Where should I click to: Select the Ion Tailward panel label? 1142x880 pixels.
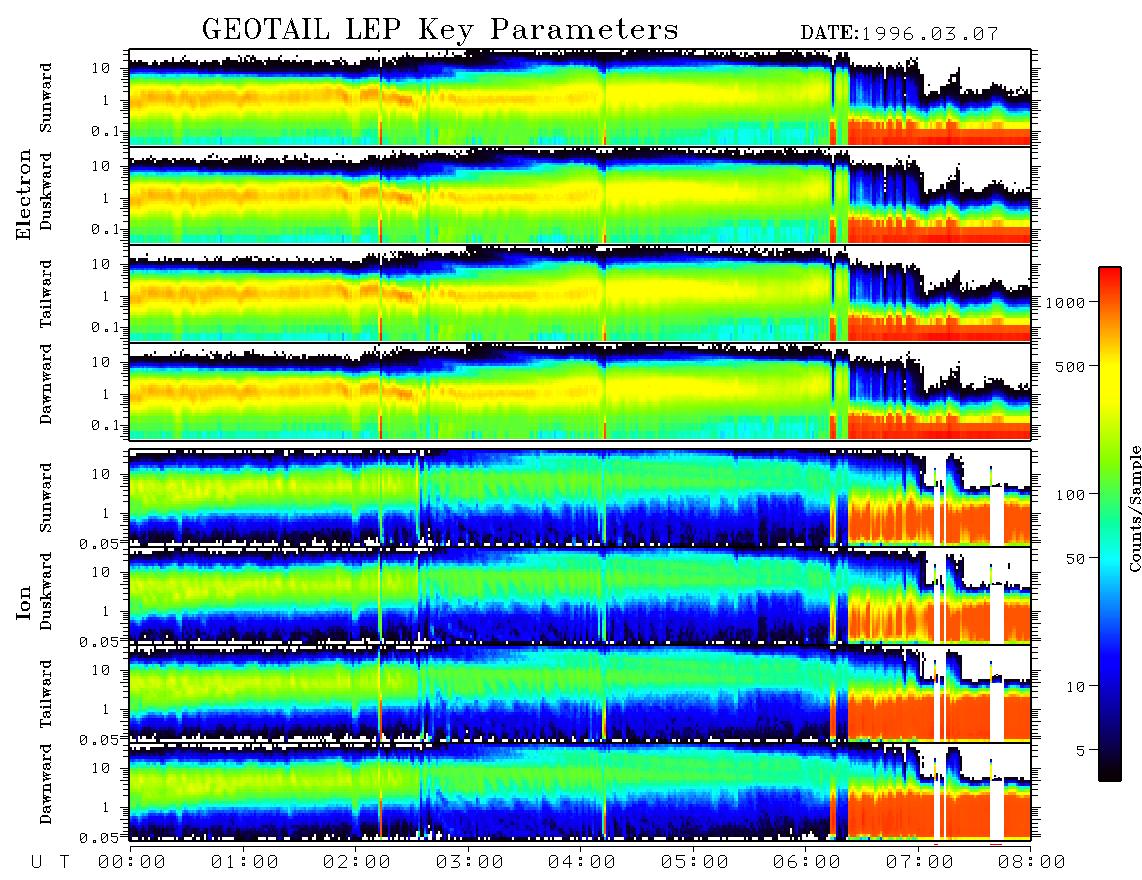point(46,694)
